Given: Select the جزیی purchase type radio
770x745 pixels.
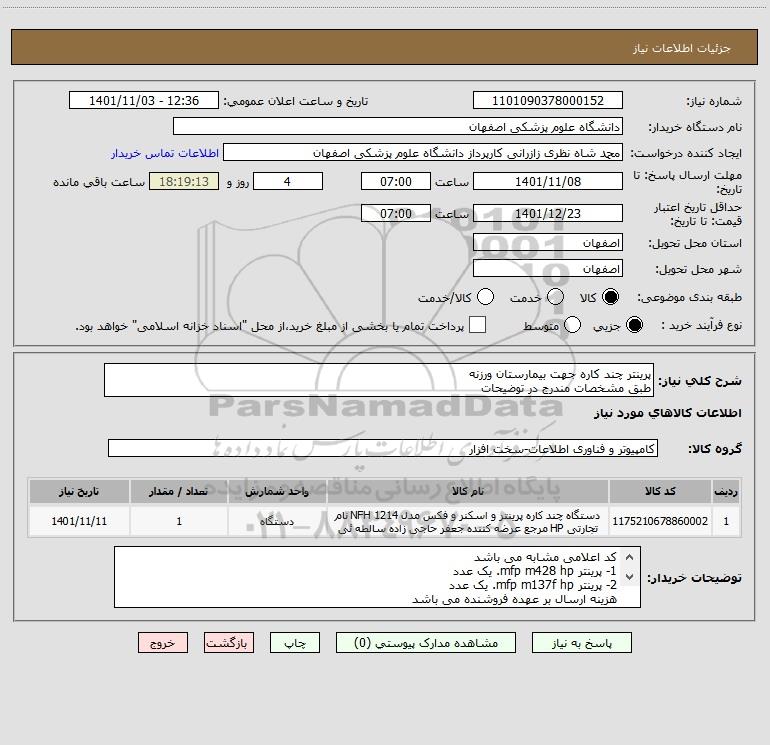Looking at the screenshot, I should click(x=634, y=325).
